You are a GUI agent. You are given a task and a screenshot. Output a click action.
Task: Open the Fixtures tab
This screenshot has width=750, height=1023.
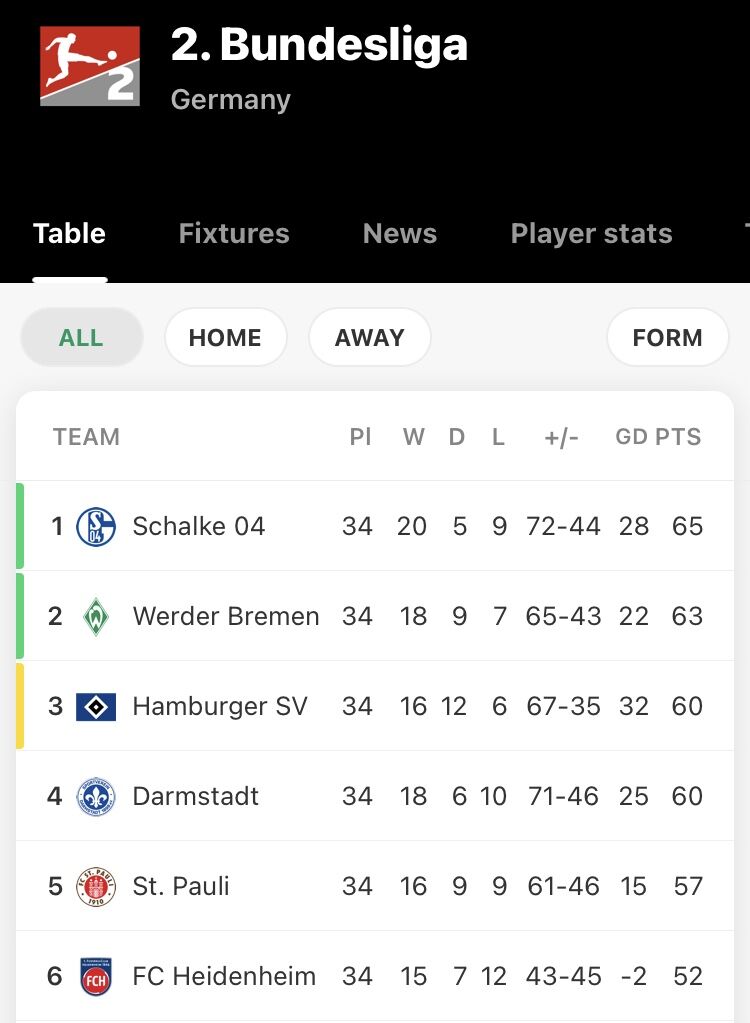234,234
